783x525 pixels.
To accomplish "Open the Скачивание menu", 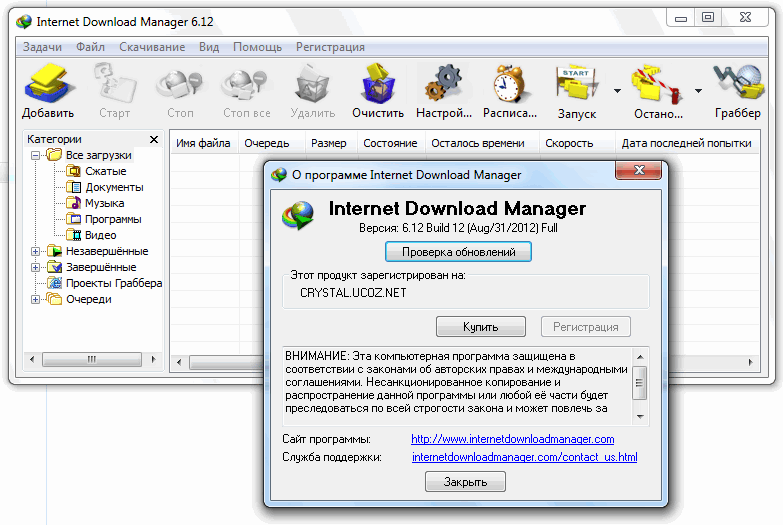I will click(152, 47).
